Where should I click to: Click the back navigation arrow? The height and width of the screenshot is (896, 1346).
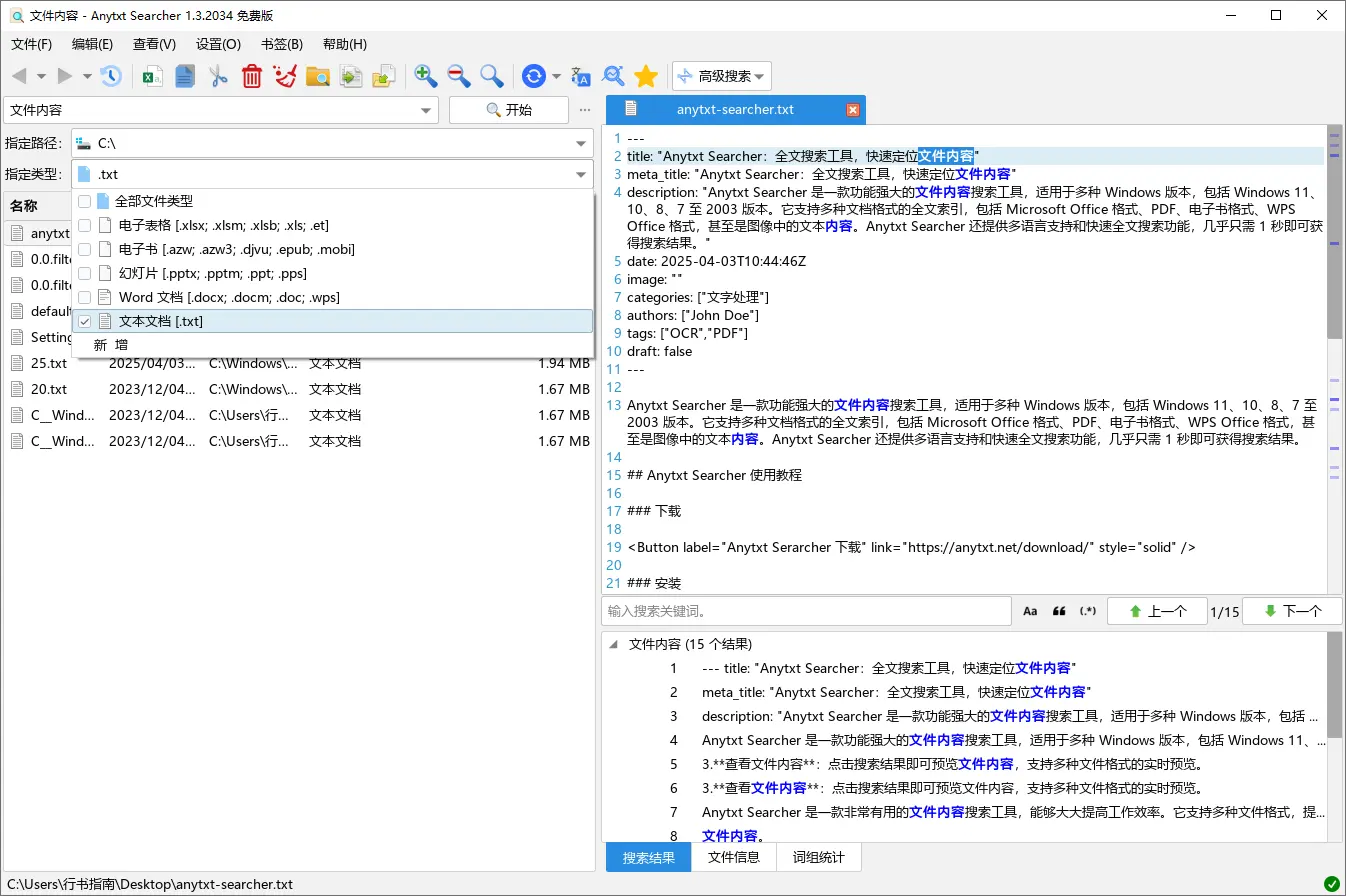(18, 76)
